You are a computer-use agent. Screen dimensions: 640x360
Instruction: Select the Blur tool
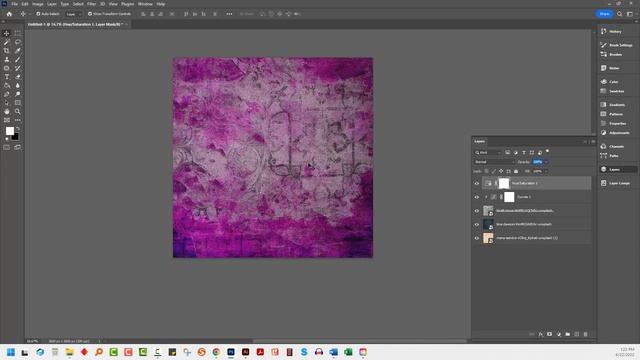(18, 85)
